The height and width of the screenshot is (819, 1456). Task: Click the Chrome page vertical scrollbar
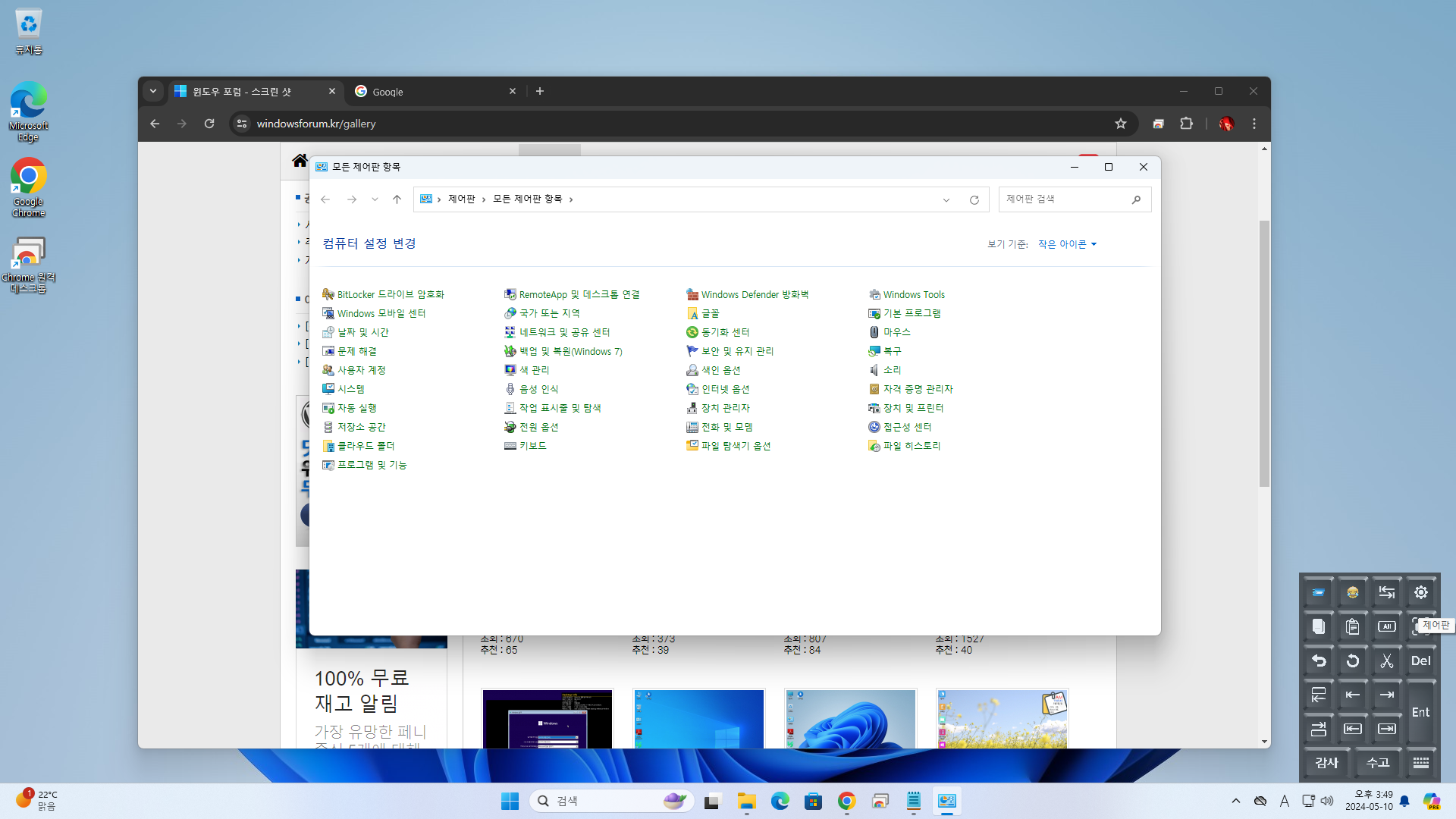[1264, 353]
